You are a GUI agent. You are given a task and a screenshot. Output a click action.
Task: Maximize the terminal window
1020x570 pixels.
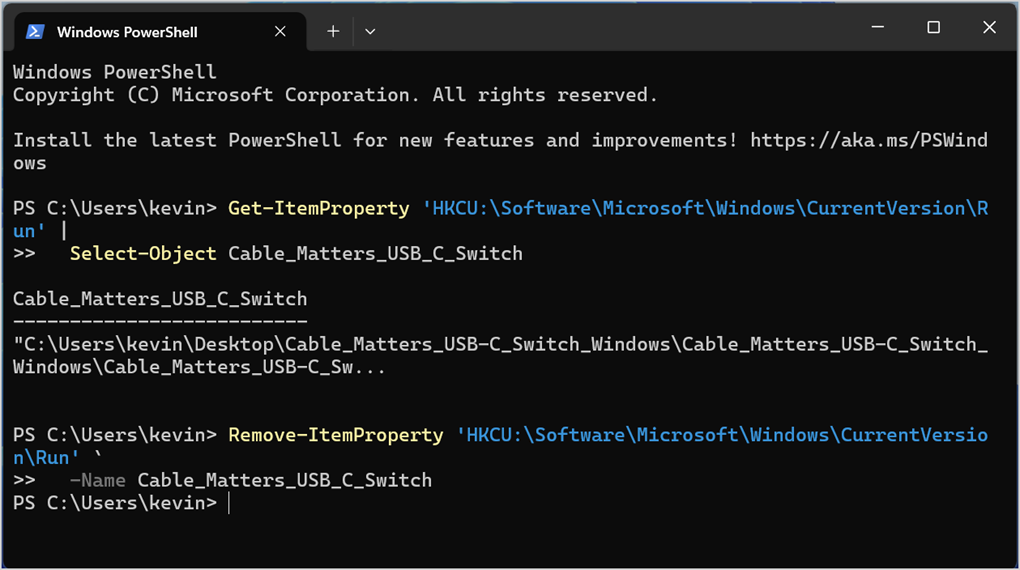933,27
